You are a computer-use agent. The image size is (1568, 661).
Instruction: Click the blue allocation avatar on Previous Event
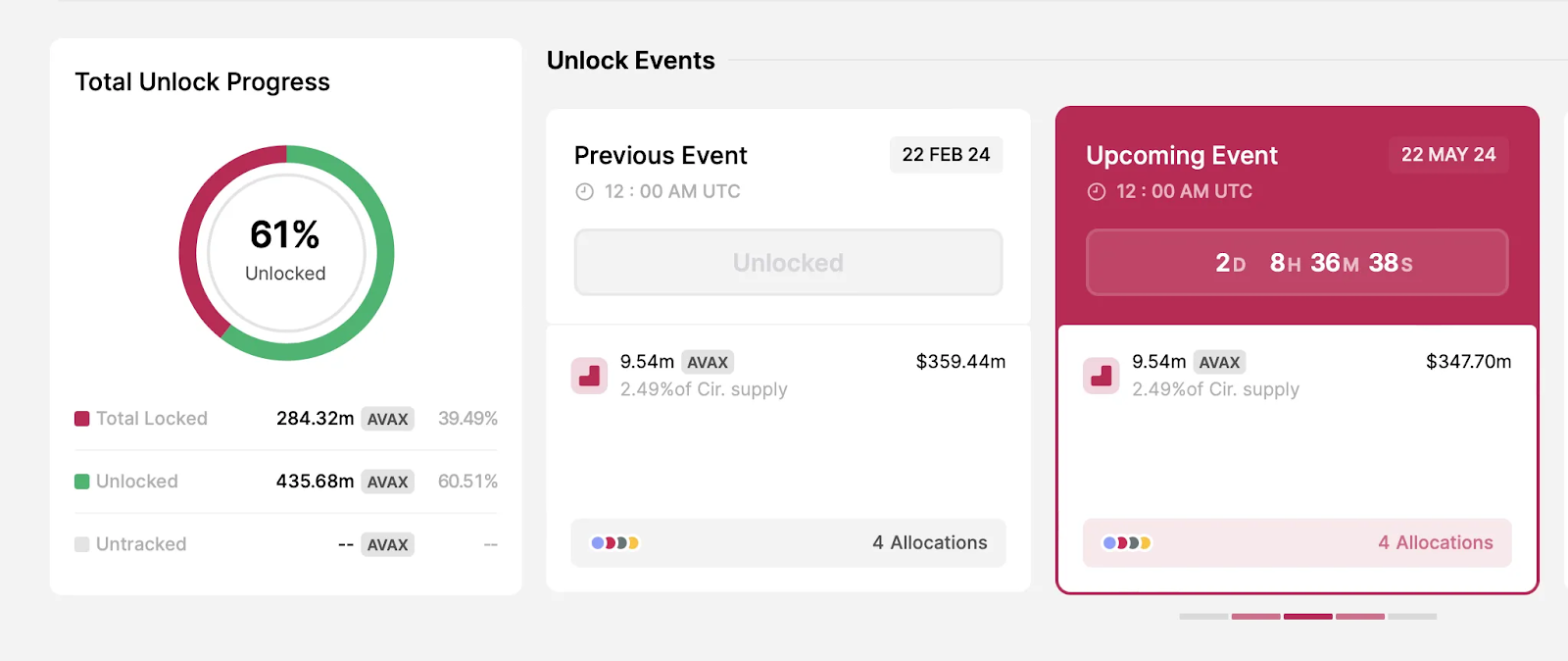[x=597, y=540]
